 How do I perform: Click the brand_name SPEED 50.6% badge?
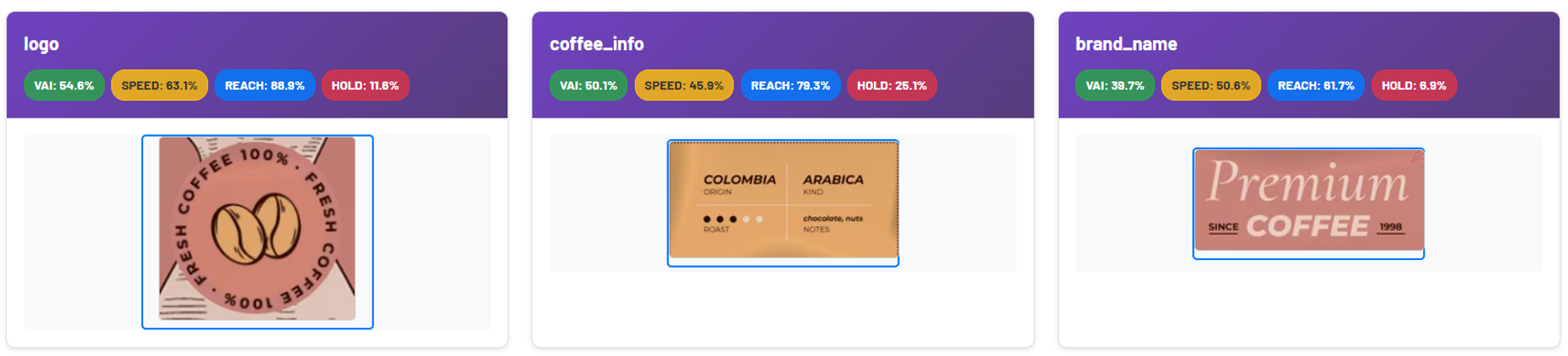click(x=1211, y=85)
